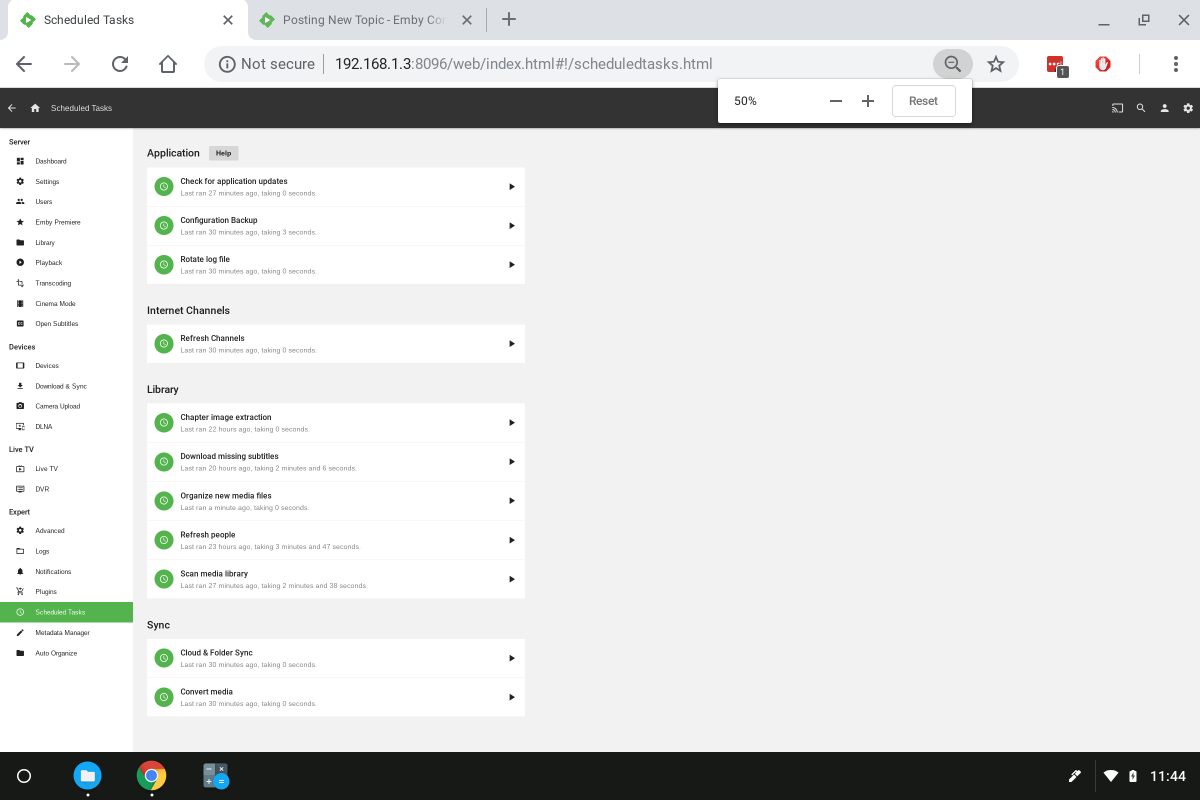Reload the page in Chrome
Image resolution: width=1200 pixels, height=800 pixels.
click(120, 64)
